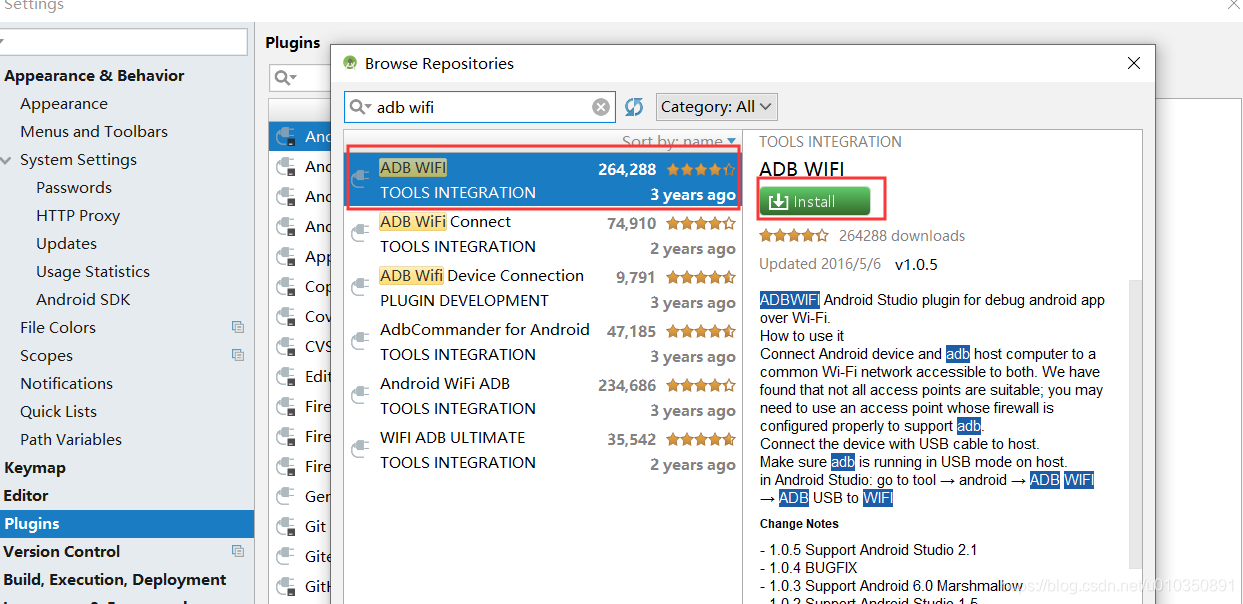Reload the repository list with refresh icon
1243x604 pixels.
coord(633,107)
